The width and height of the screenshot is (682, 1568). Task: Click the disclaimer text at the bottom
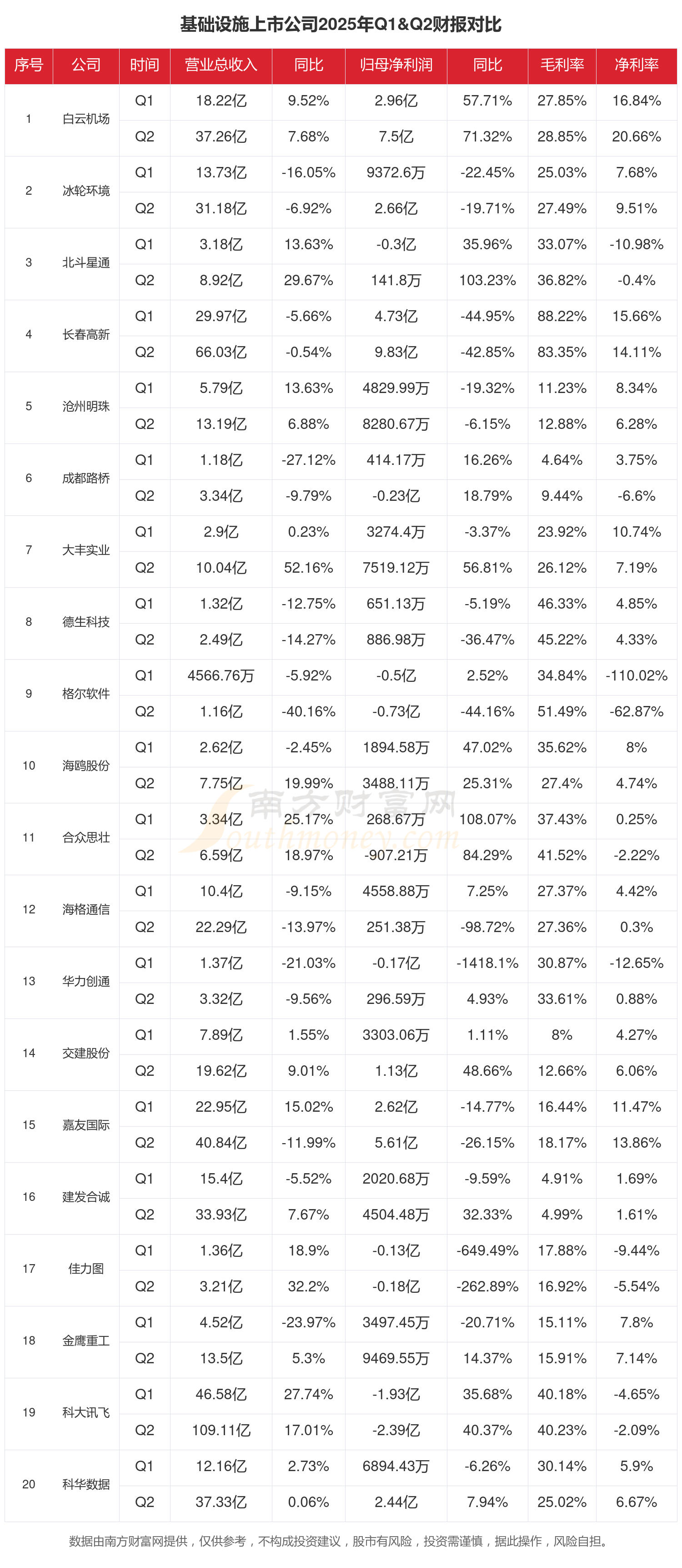341,1541
